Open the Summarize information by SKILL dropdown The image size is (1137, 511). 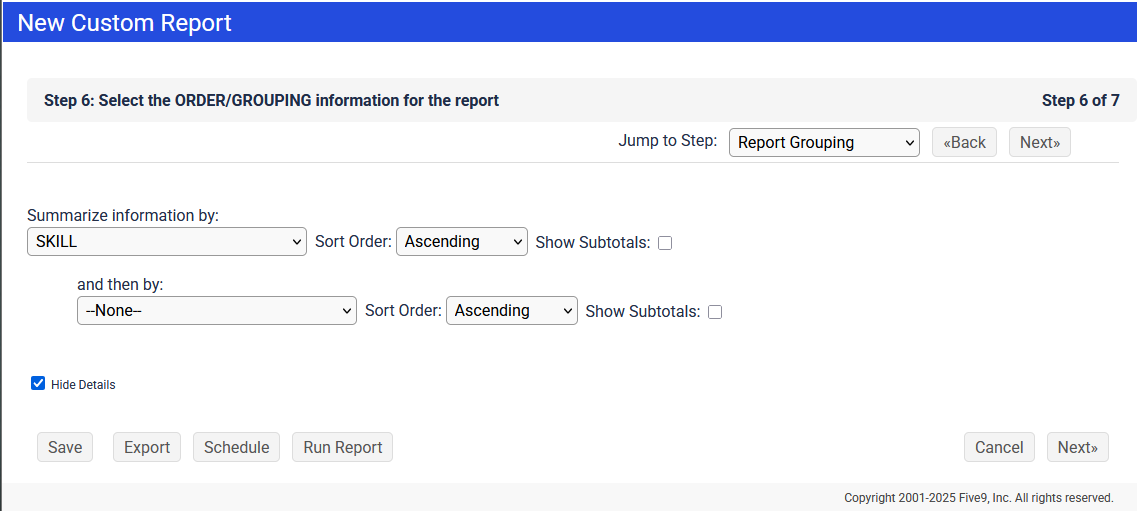[x=166, y=241]
